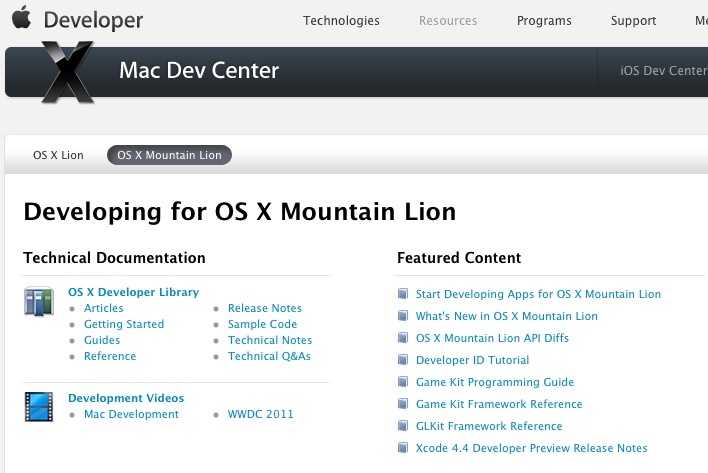Open the Technical Q&As link

pyautogui.click(x=269, y=356)
